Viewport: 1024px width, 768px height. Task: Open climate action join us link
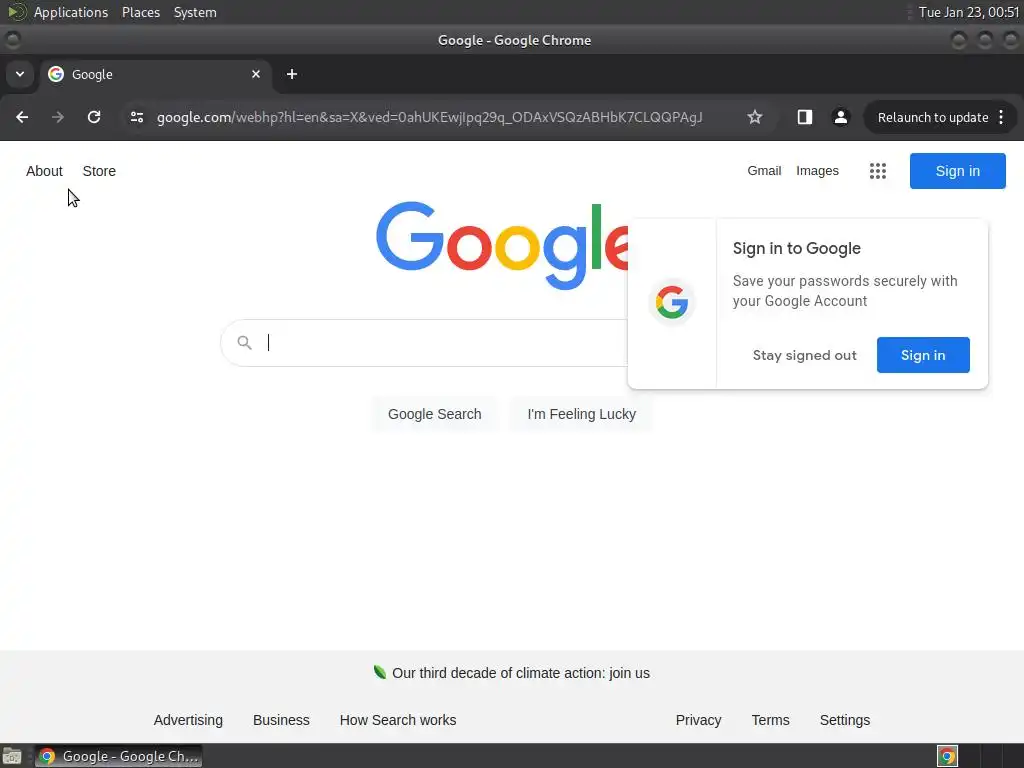pyautogui.click(x=520, y=673)
